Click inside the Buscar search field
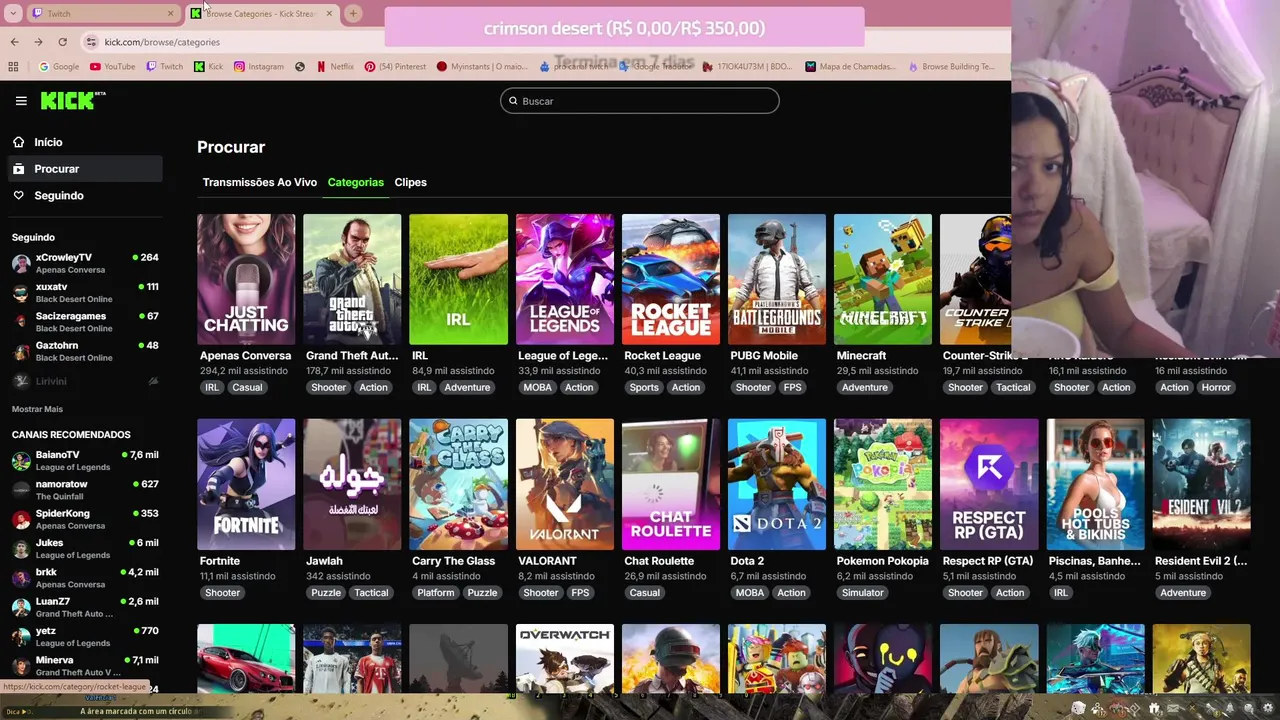 [x=639, y=101]
